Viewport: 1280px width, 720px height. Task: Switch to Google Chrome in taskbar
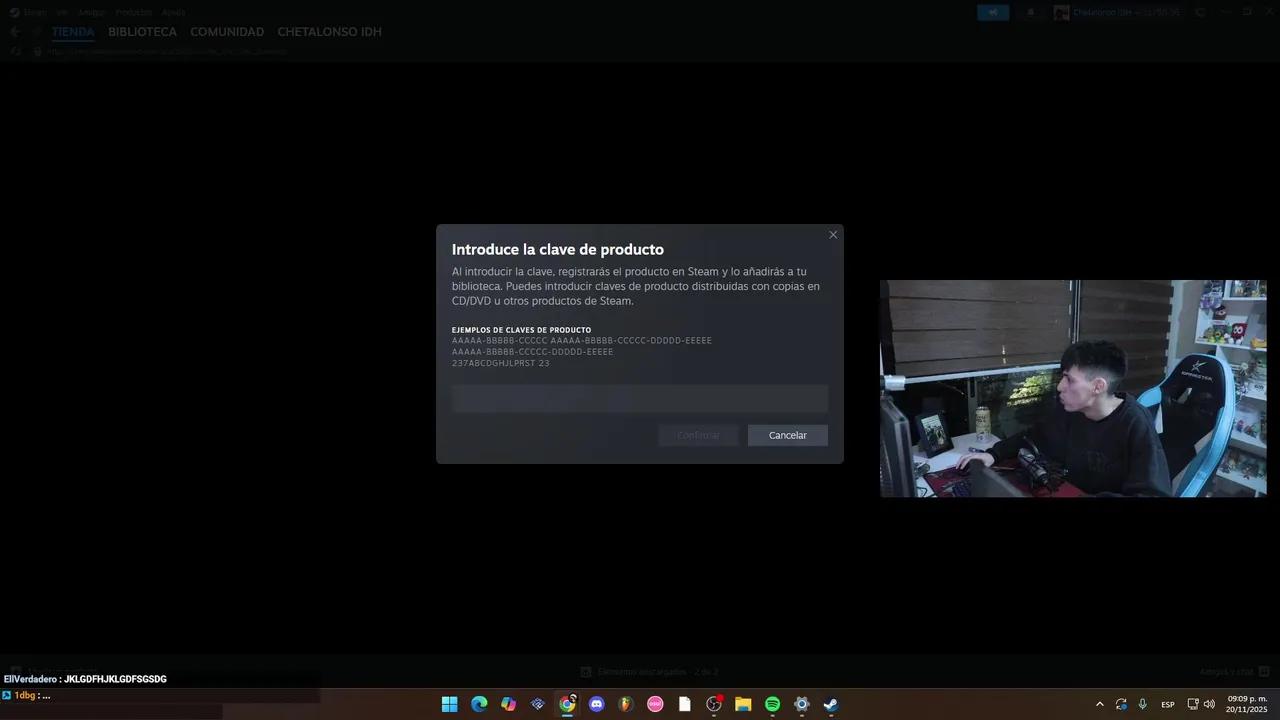(x=567, y=704)
